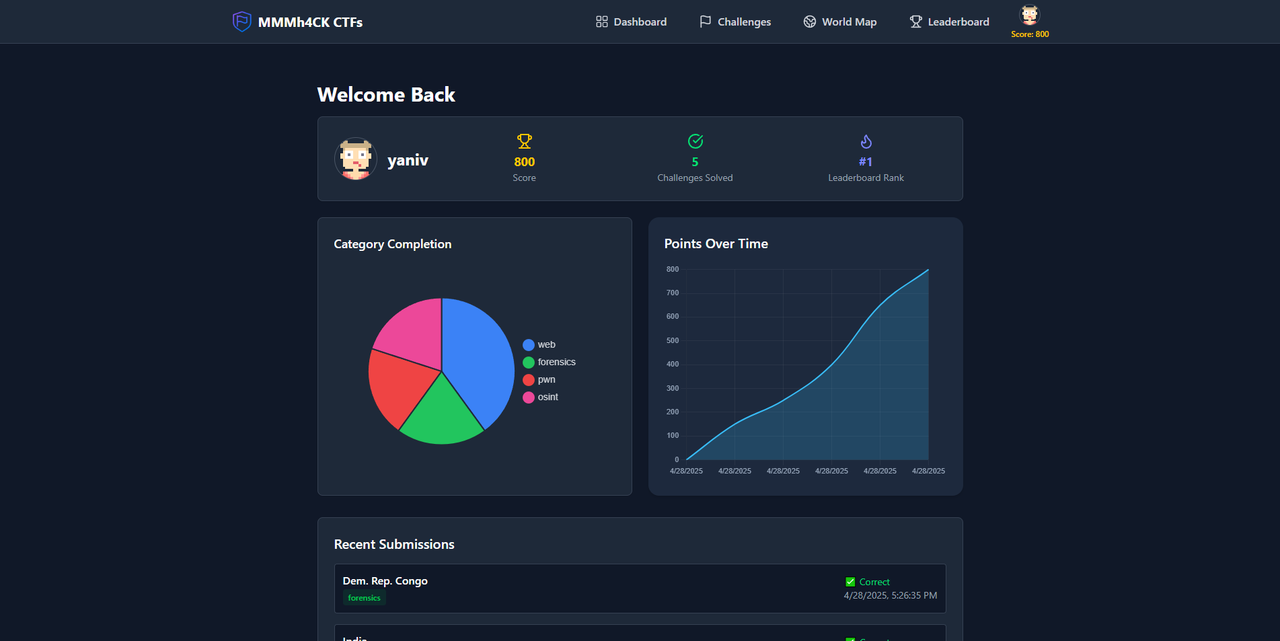Click the green forensics pie slice
1280x641 pixels.
pyautogui.click(x=440, y=412)
